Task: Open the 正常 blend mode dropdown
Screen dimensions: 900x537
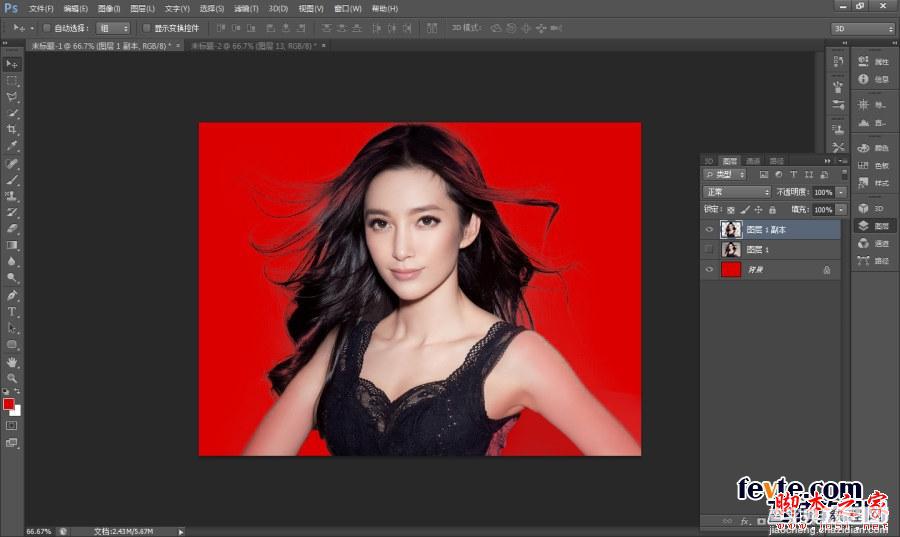Action: [x=736, y=192]
